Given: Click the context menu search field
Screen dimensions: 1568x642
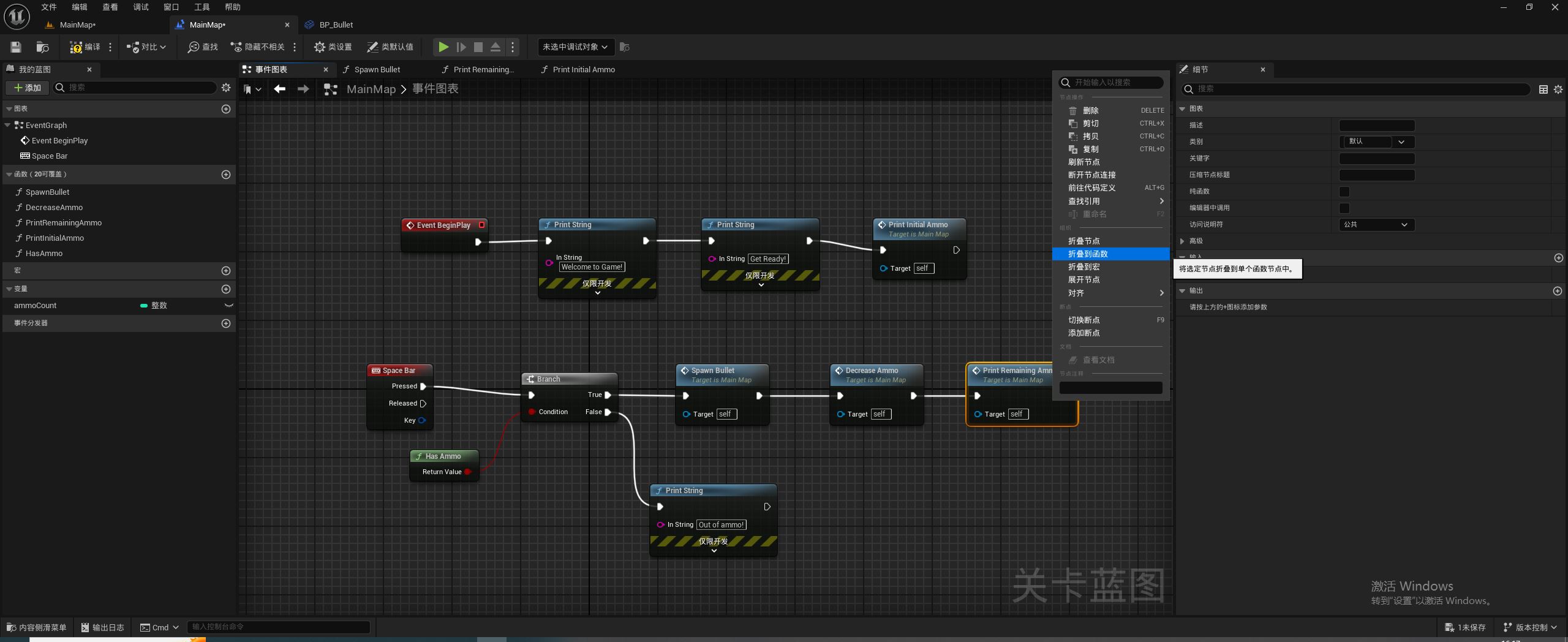Looking at the screenshot, I should [1110, 83].
